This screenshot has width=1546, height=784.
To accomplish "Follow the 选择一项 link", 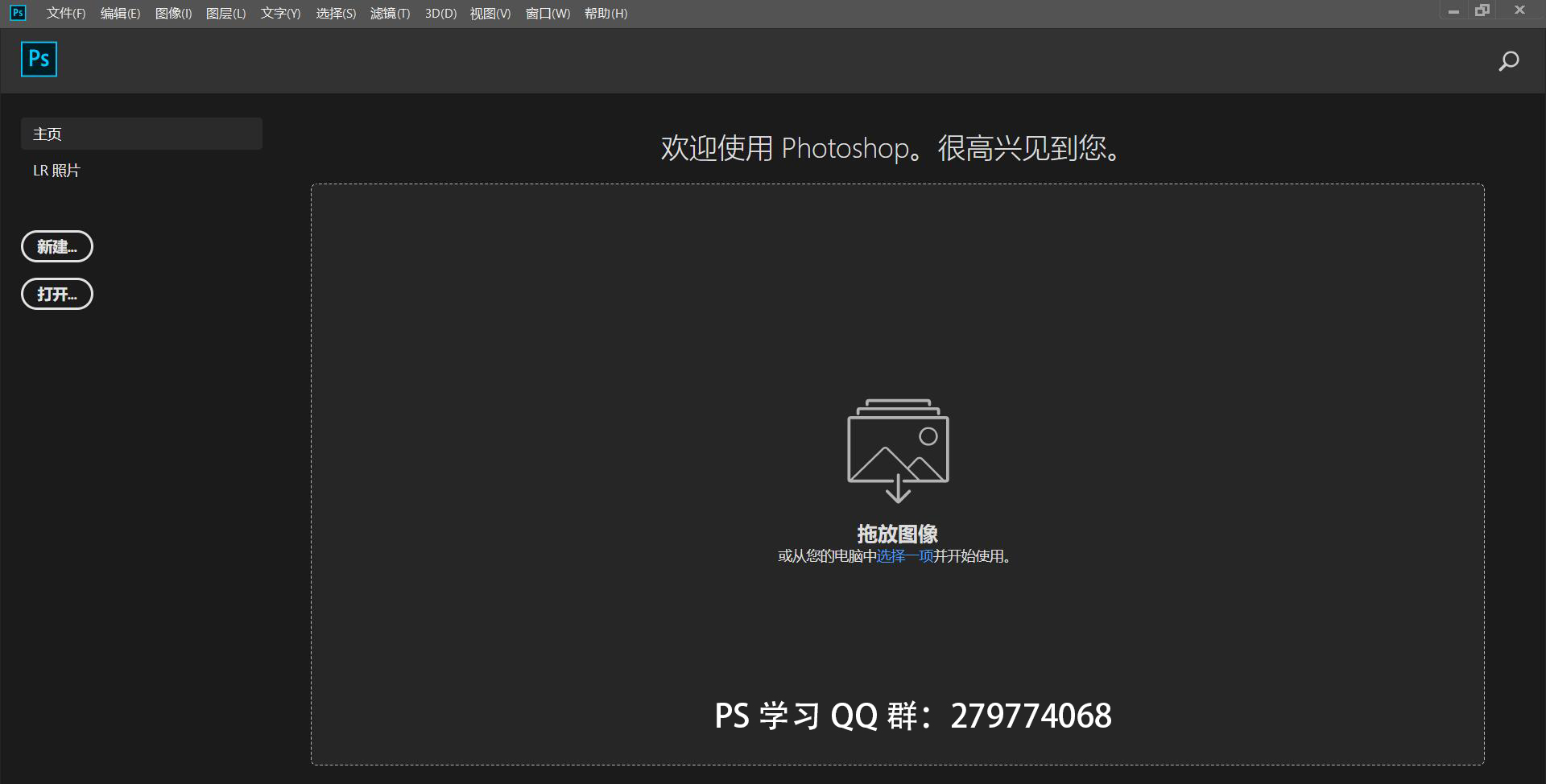I will [905, 556].
